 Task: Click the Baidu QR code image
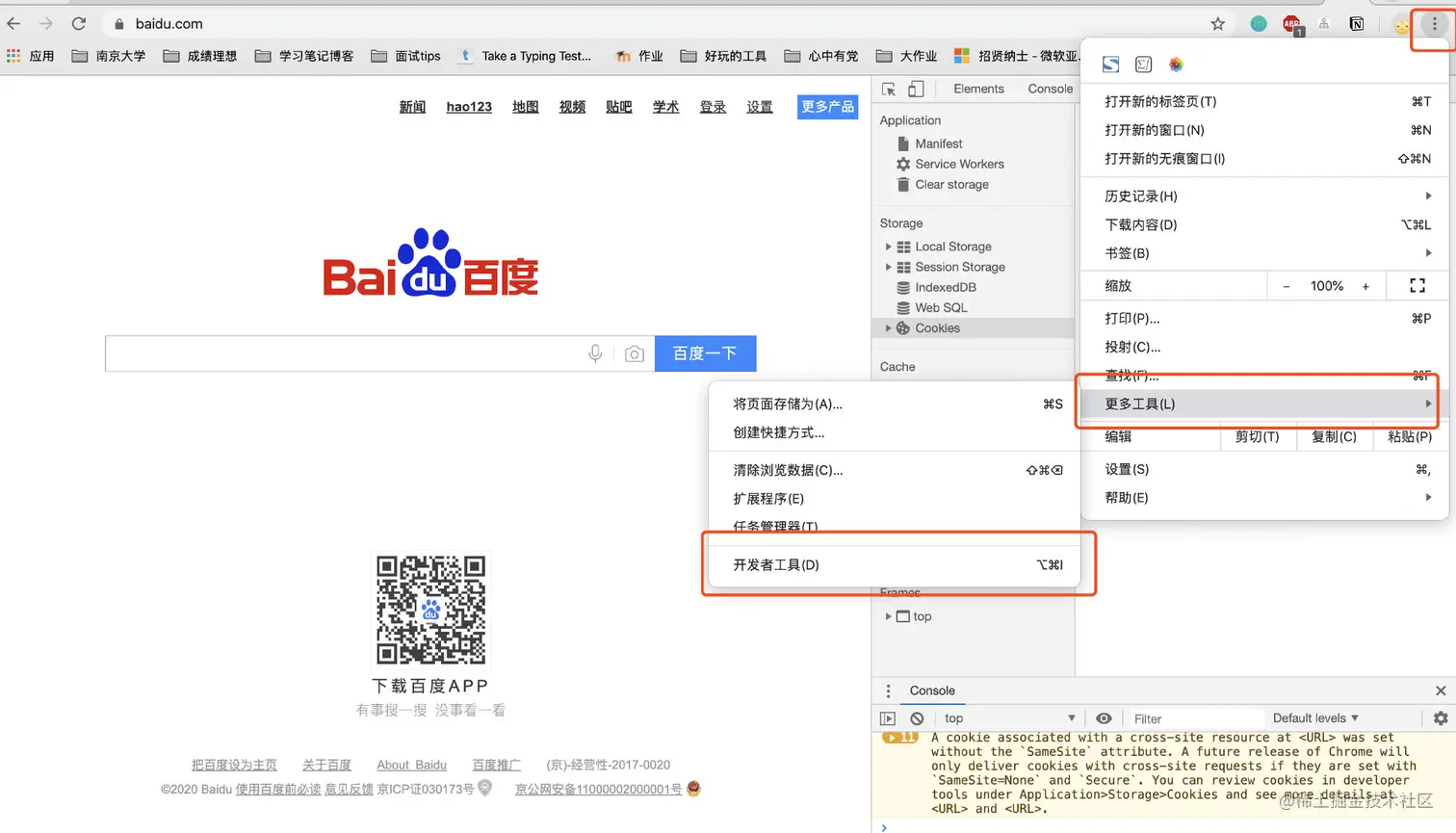pos(430,610)
